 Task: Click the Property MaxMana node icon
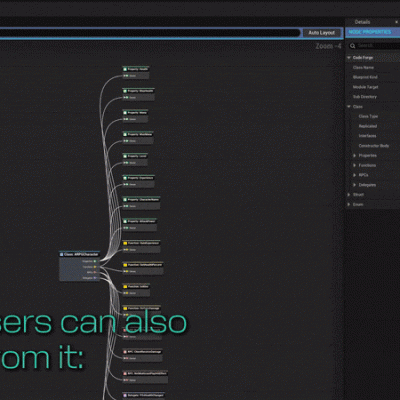(x=125, y=134)
